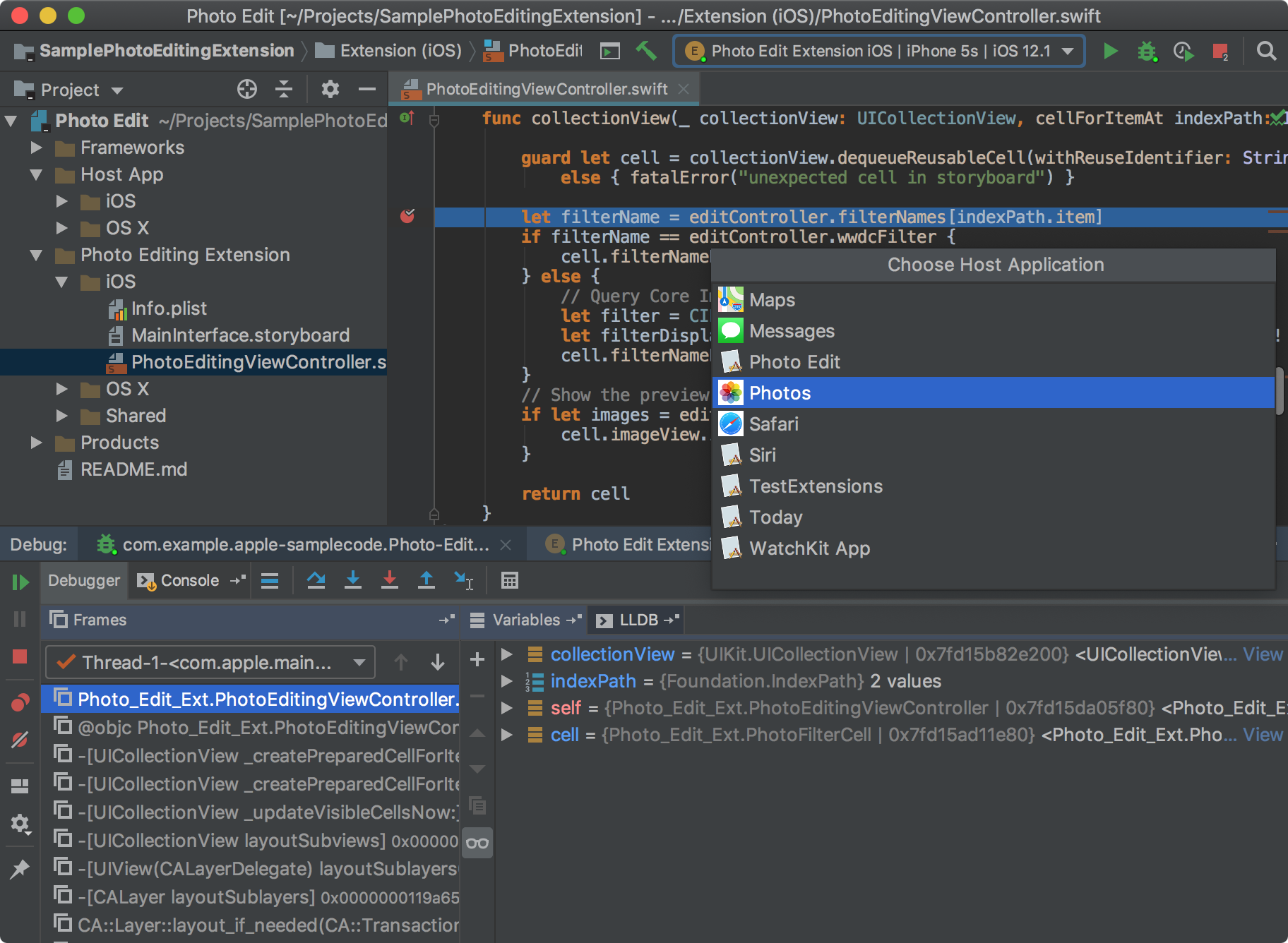1288x943 pixels.
Task: Collapse Photo Editing Extension folder
Action: (x=37, y=255)
